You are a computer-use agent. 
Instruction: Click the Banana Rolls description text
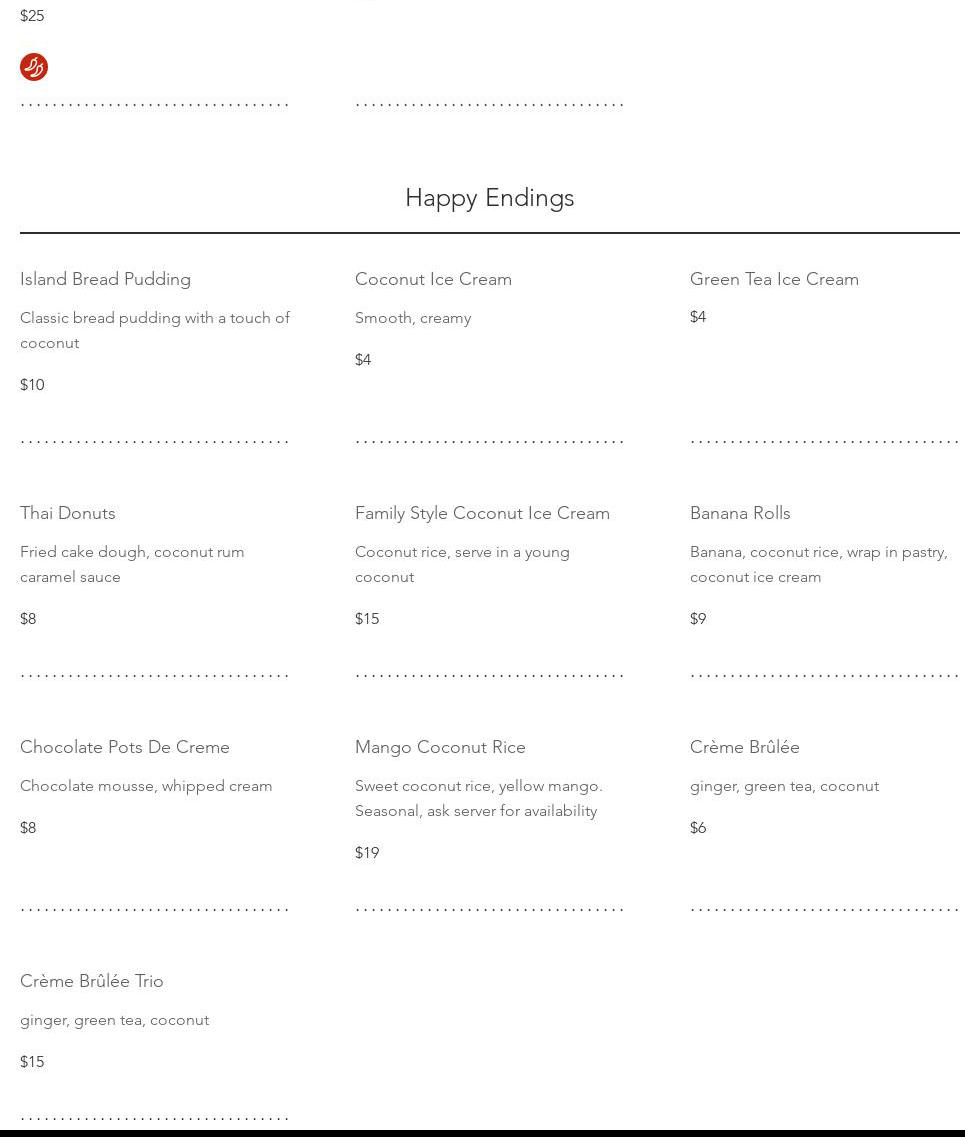[x=818, y=564]
